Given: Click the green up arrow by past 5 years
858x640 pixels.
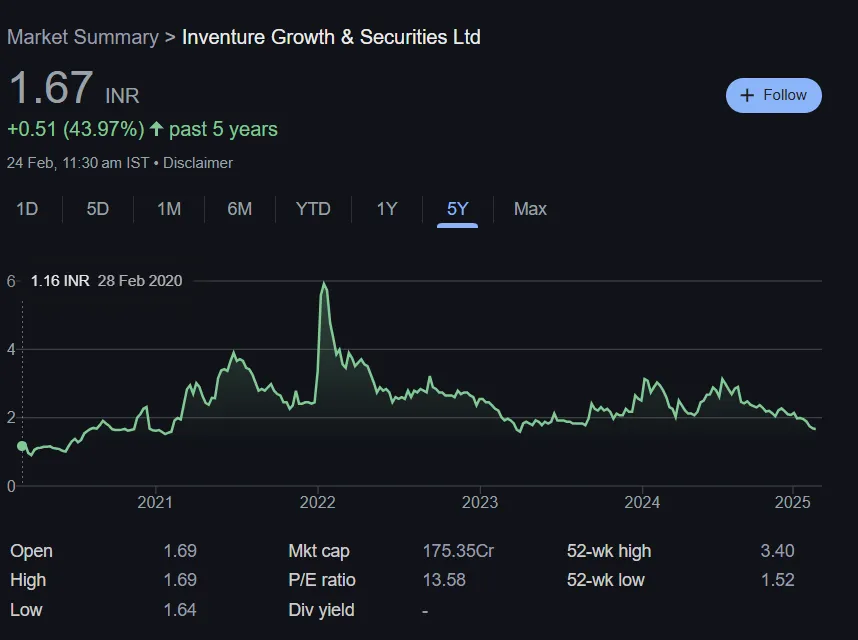Looking at the screenshot, I should (x=156, y=129).
